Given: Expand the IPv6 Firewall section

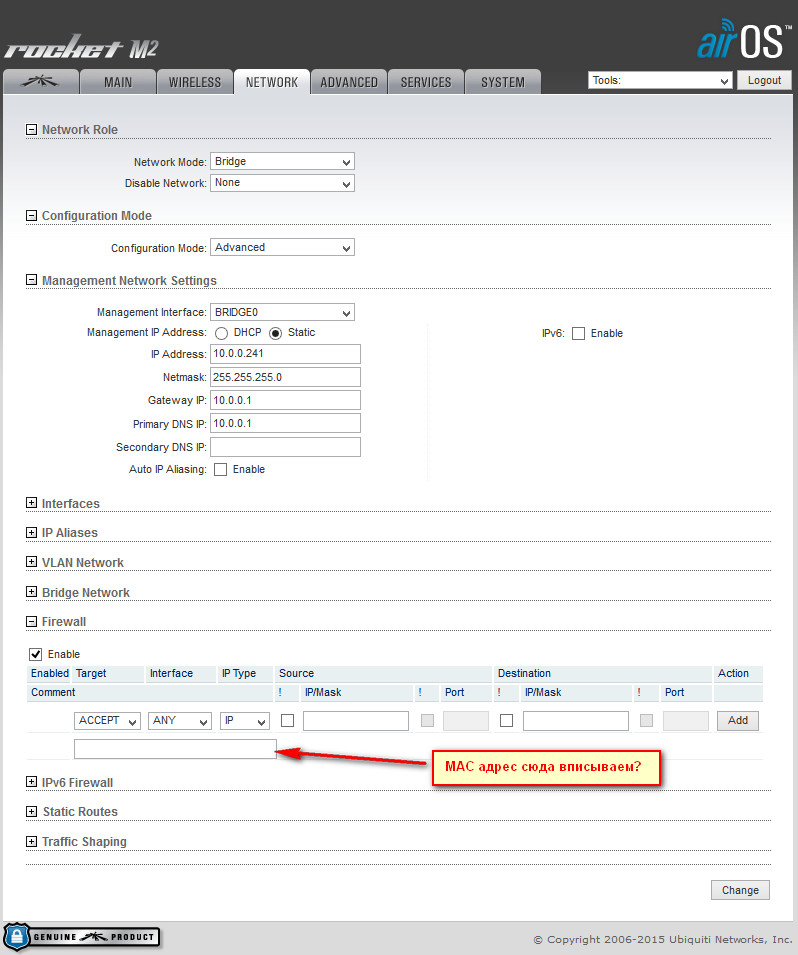Looking at the screenshot, I should (x=31, y=781).
